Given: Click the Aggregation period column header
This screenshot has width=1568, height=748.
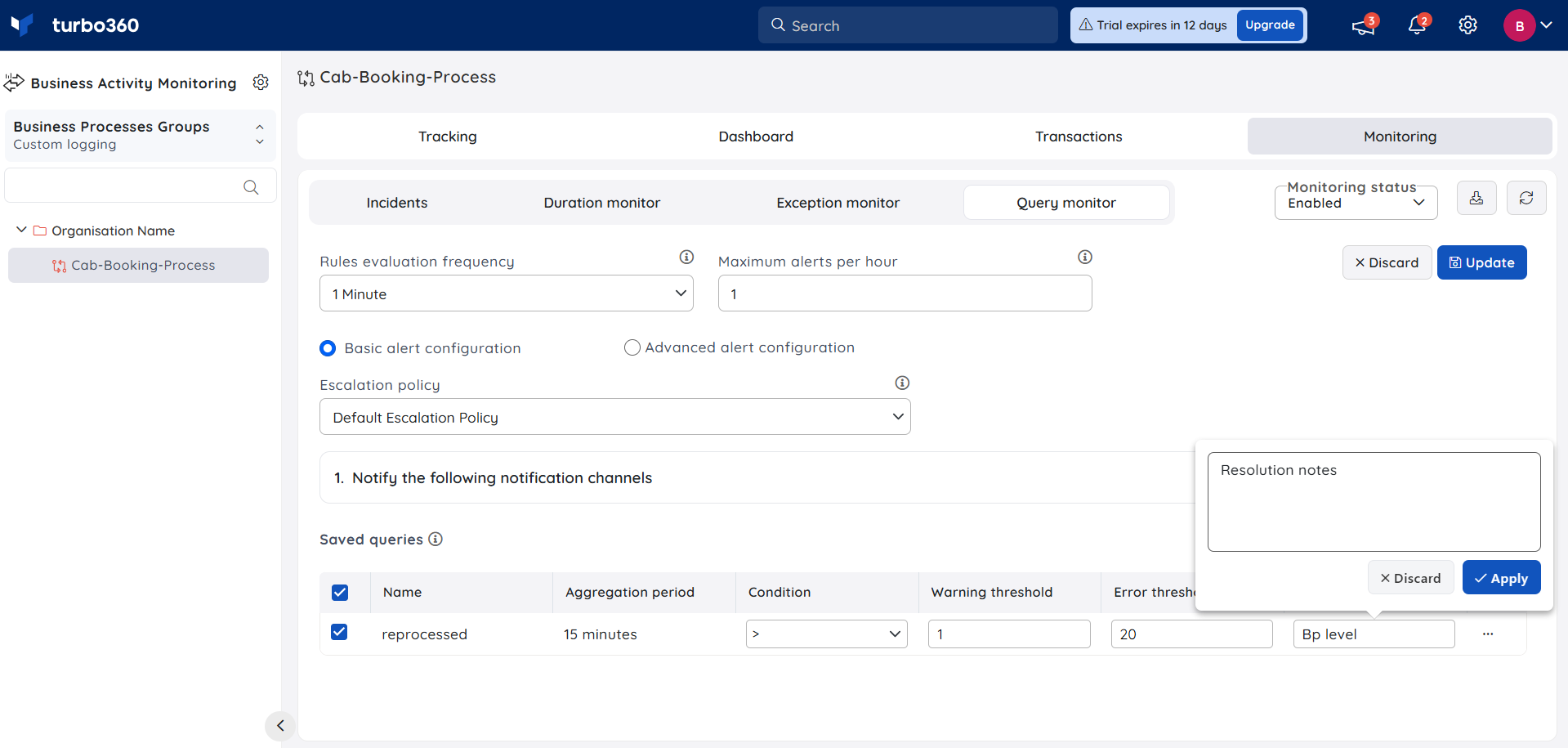Looking at the screenshot, I should pyautogui.click(x=630, y=592).
